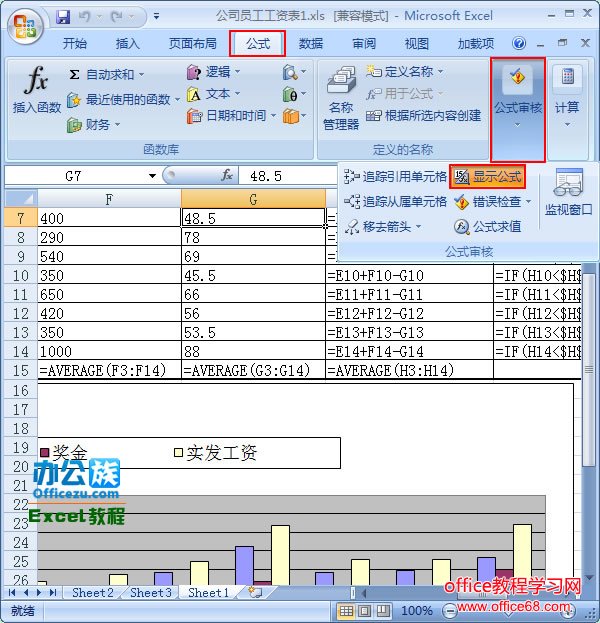Click cell containing =AVERAGE(G3:G14)
The height and width of the screenshot is (623, 600).
(253, 370)
